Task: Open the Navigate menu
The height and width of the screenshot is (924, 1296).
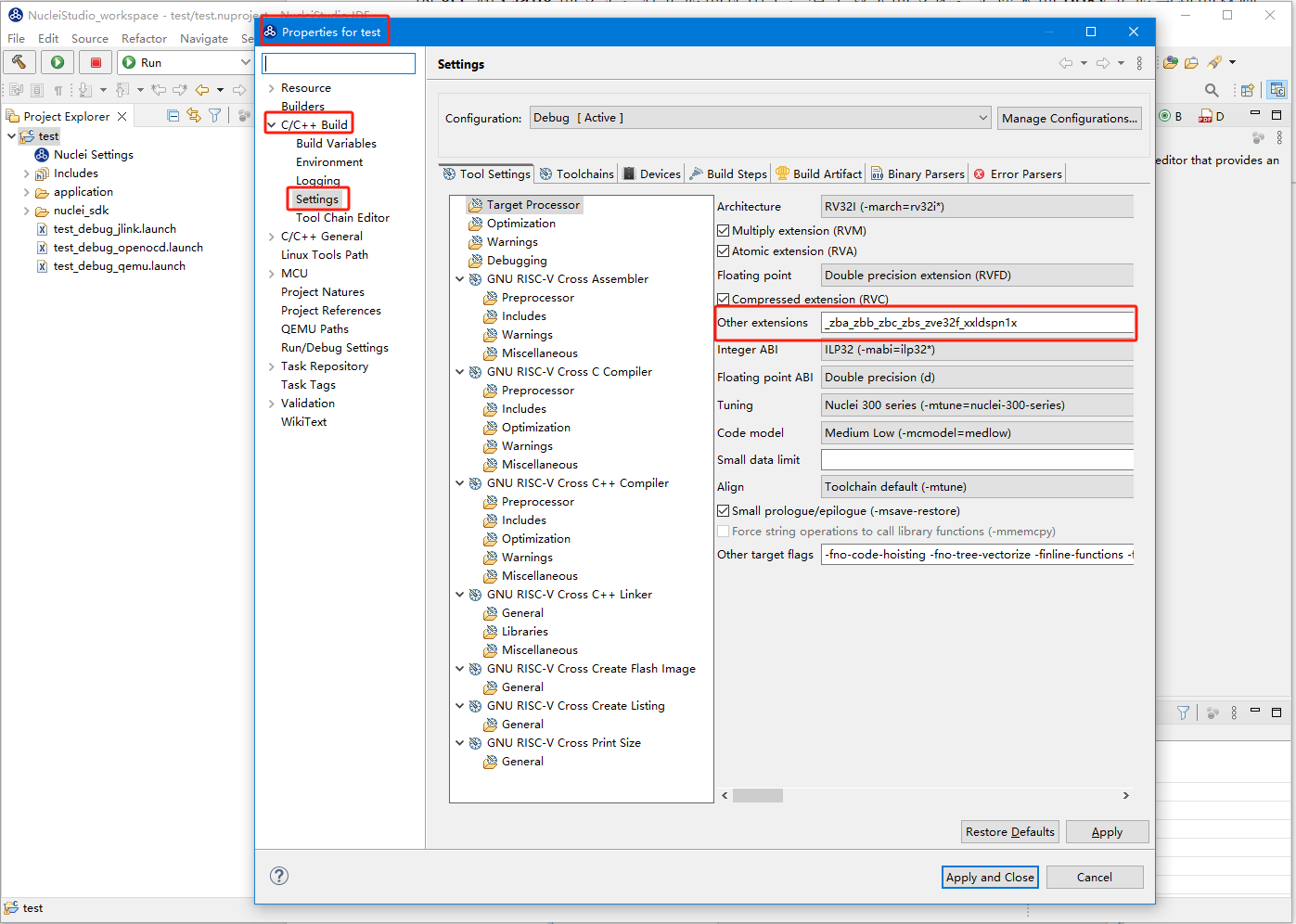Action: pos(204,38)
